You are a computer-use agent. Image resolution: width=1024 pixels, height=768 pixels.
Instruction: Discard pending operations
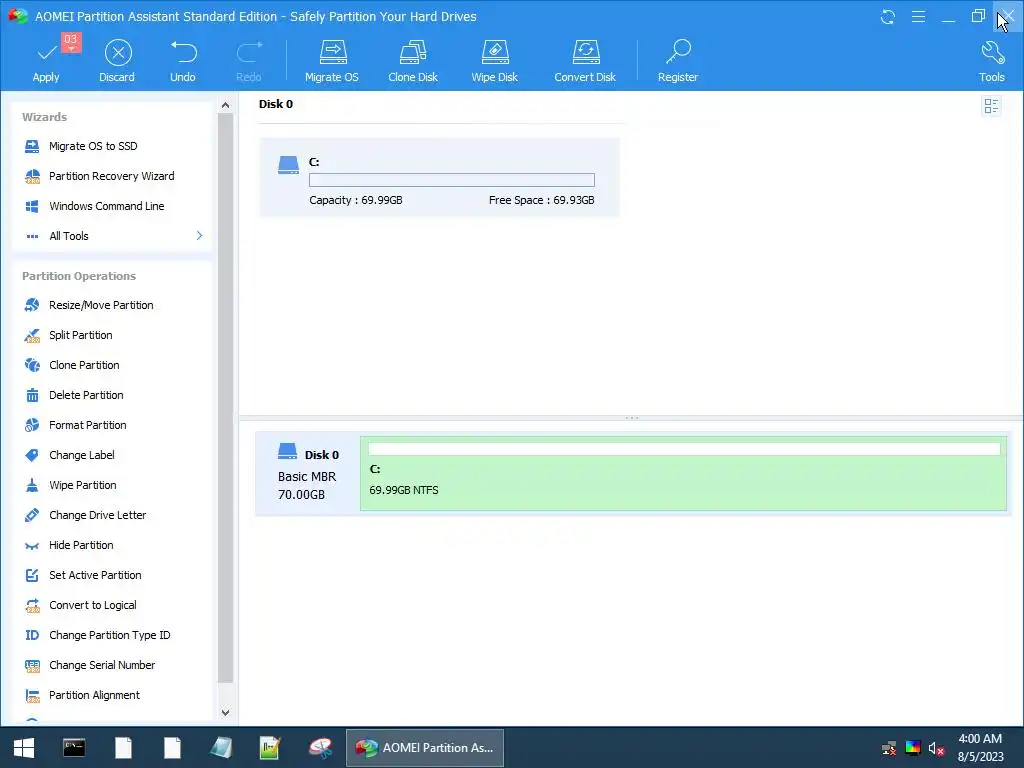[118, 61]
